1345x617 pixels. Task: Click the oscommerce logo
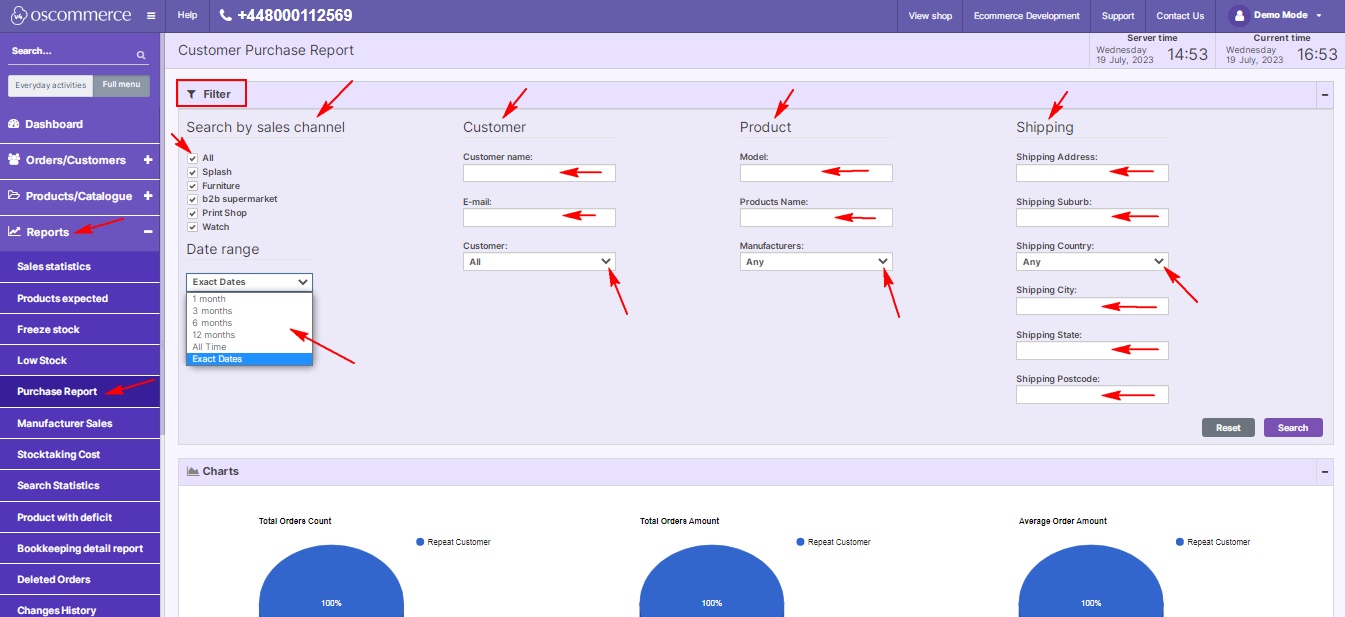tap(68, 16)
